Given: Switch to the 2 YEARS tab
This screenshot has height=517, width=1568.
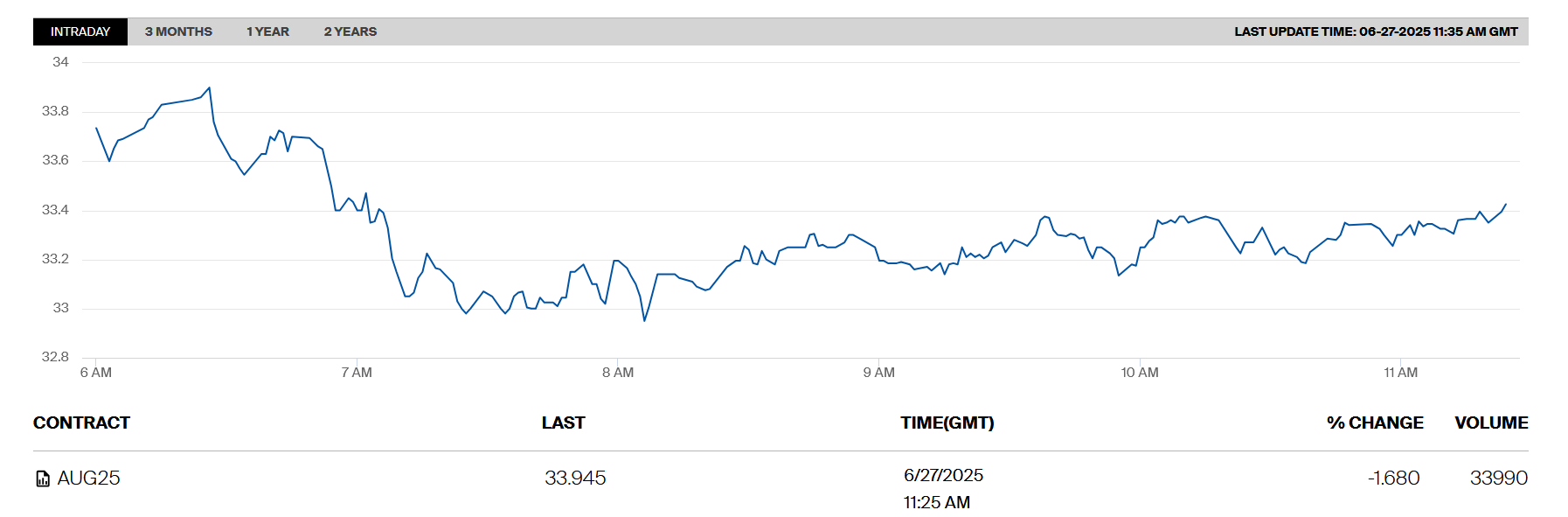Looking at the screenshot, I should (350, 31).
